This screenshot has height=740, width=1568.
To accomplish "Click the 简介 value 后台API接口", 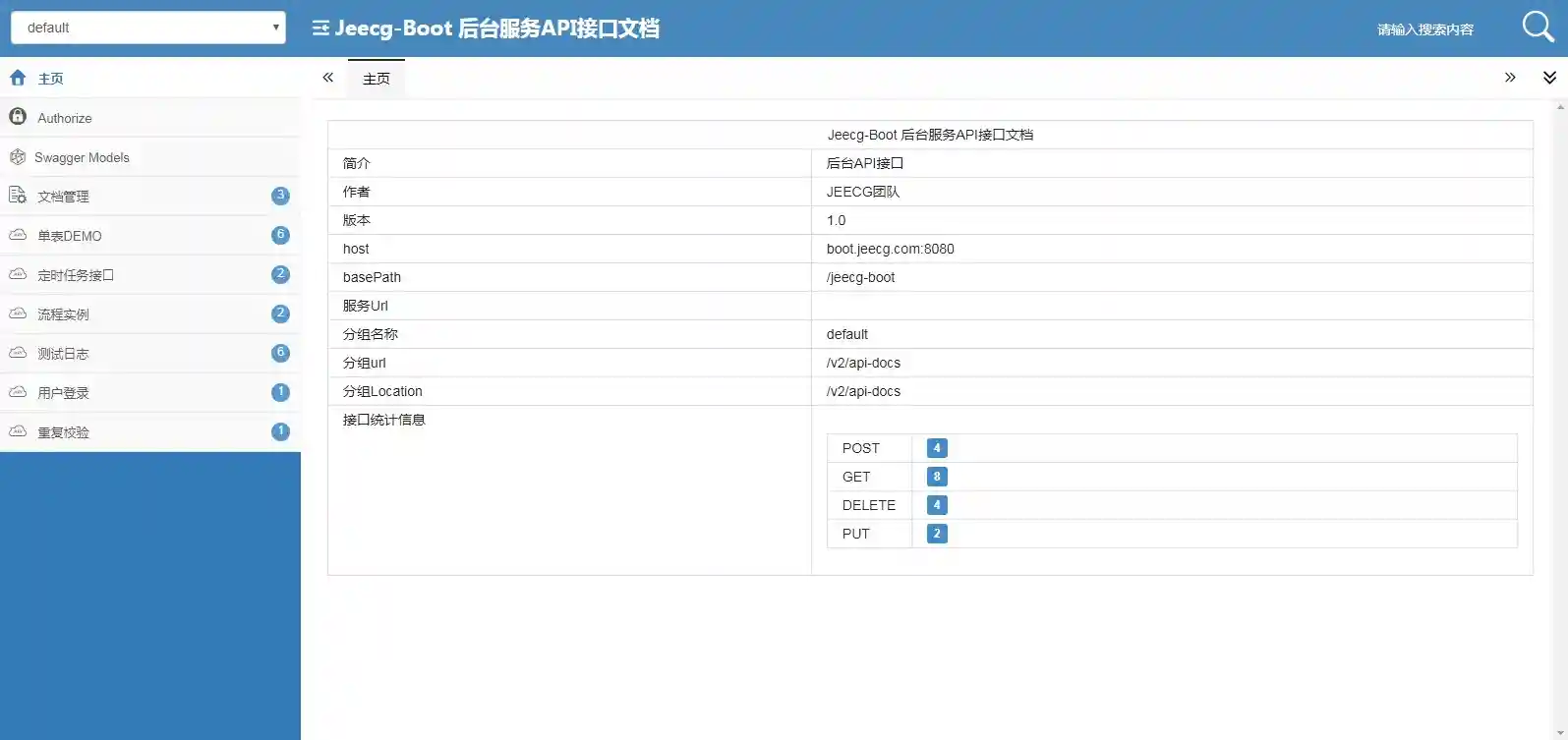I will coord(865,163).
